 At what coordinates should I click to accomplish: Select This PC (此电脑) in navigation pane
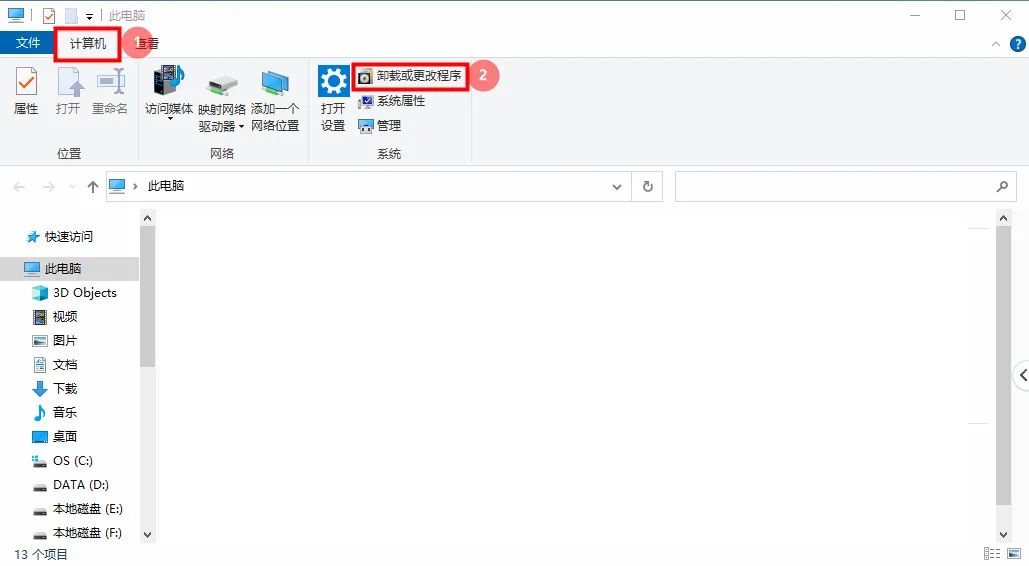(70, 269)
